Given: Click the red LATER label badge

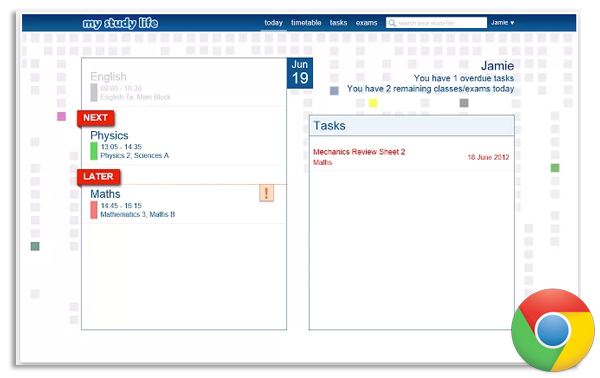Looking at the screenshot, I should [x=98, y=177].
